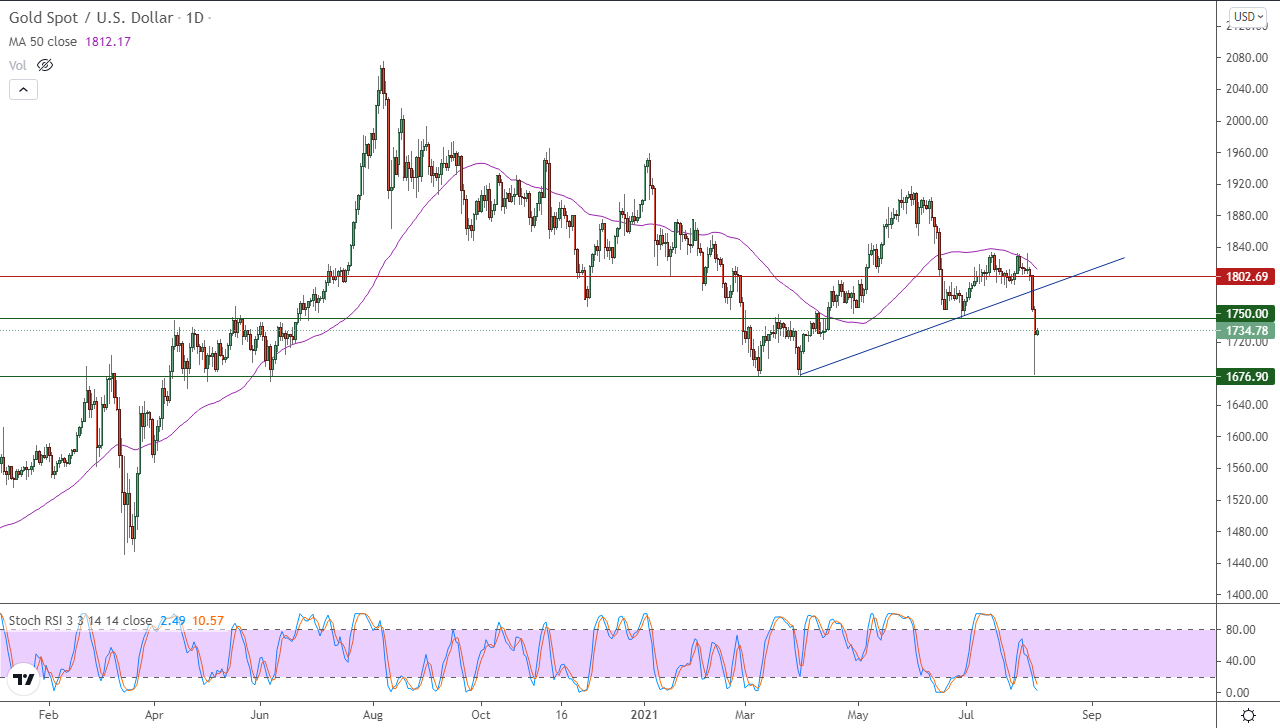Click the 1480.00 price axis tick
Image resolution: width=1280 pixels, height=728 pixels.
point(1247,532)
